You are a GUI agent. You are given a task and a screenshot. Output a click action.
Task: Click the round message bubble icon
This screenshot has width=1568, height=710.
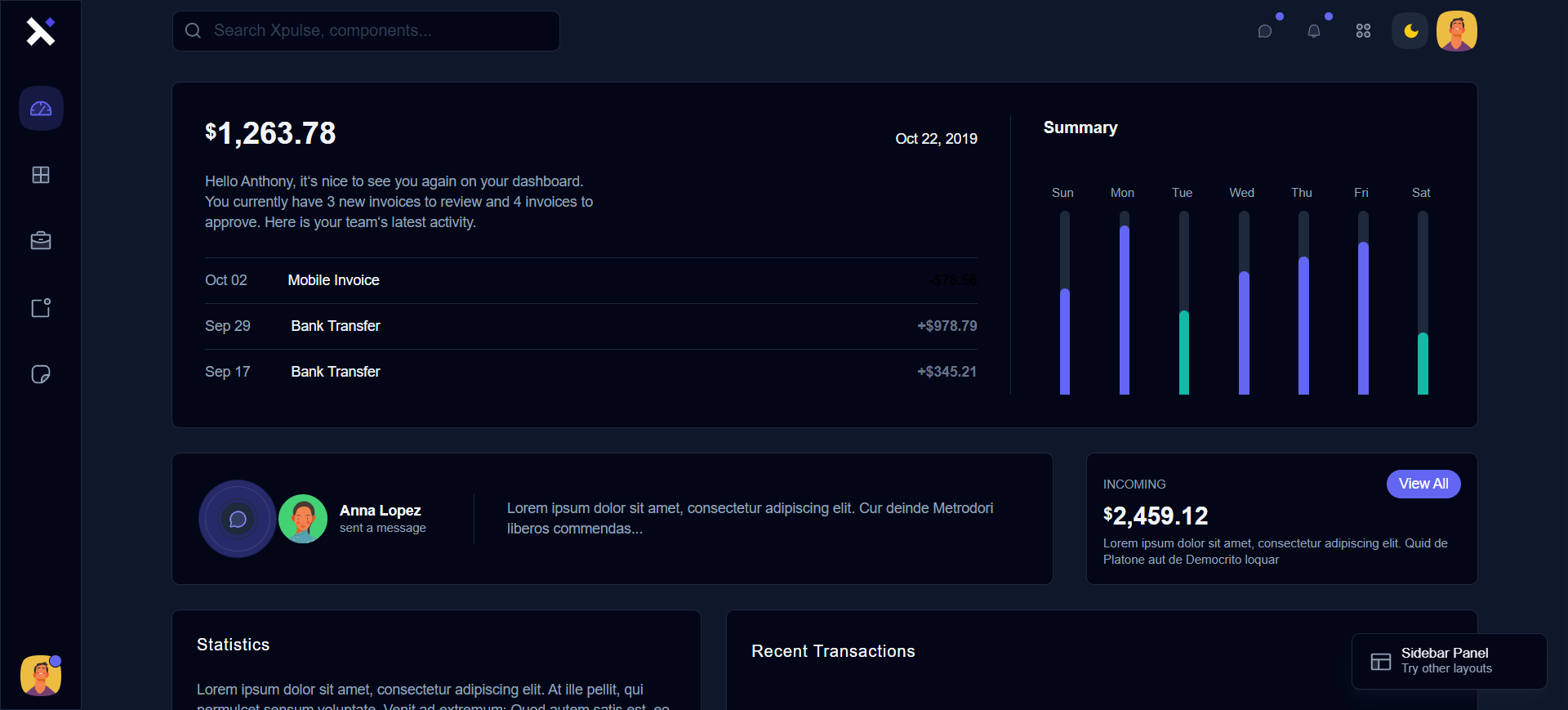(238, 519)
